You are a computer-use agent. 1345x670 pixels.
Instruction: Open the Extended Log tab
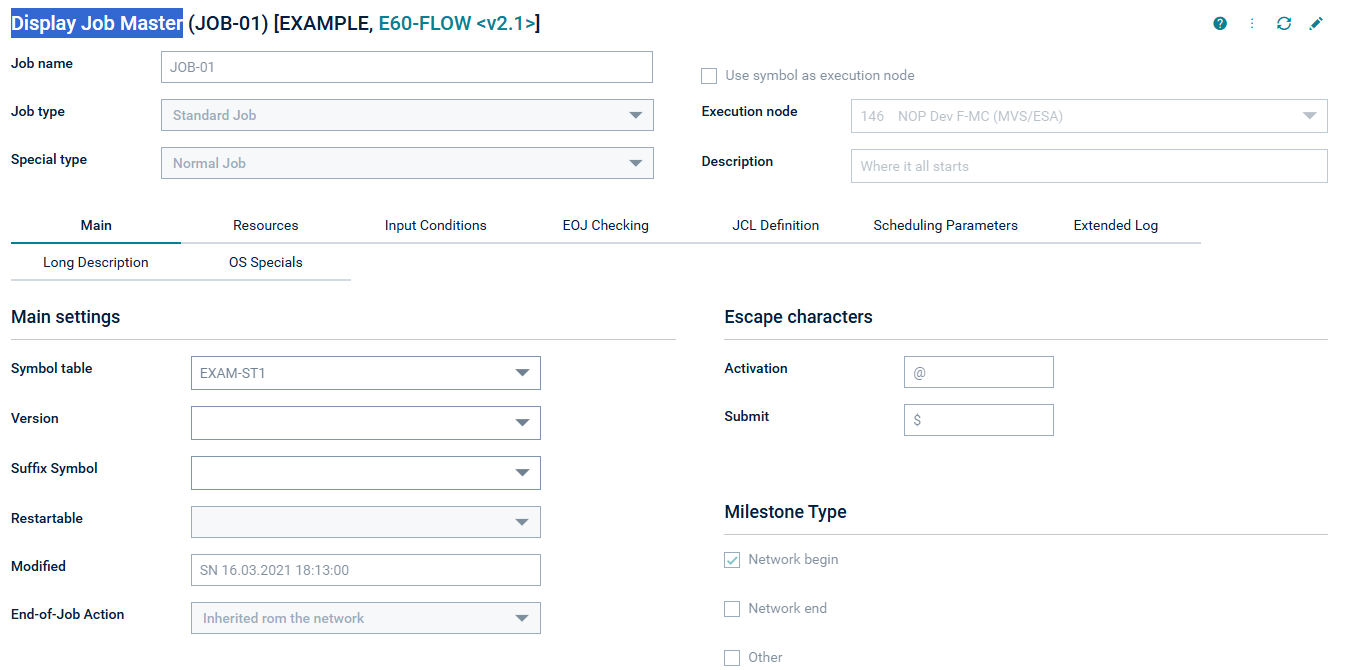pyautogui.click(x=1116, y=225)
